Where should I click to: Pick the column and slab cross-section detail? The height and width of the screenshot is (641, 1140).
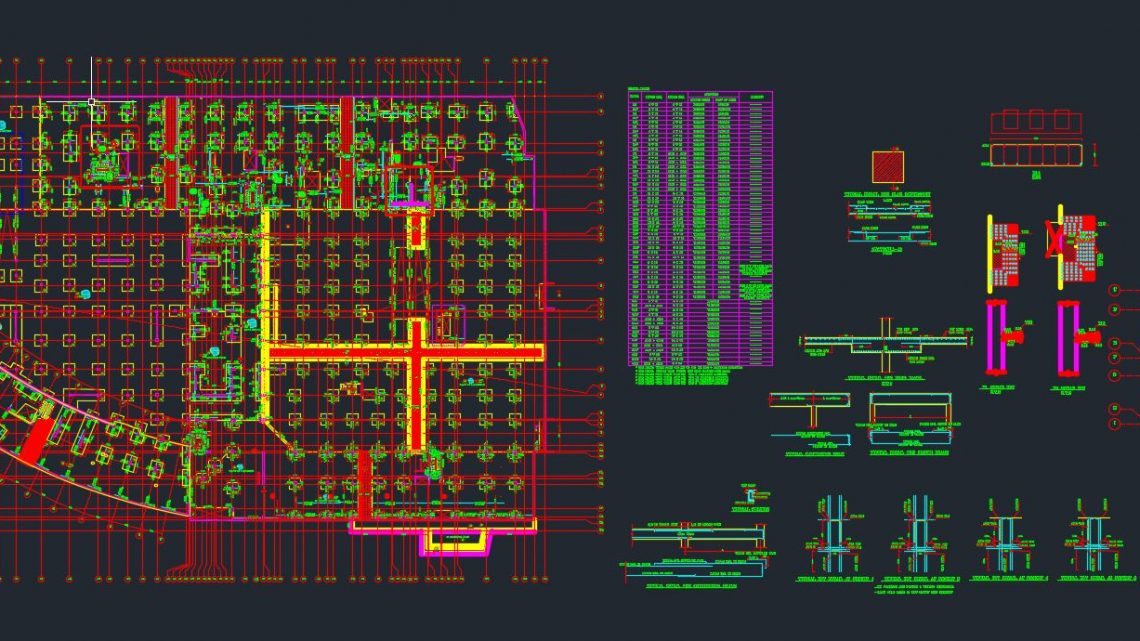[885, 345]
